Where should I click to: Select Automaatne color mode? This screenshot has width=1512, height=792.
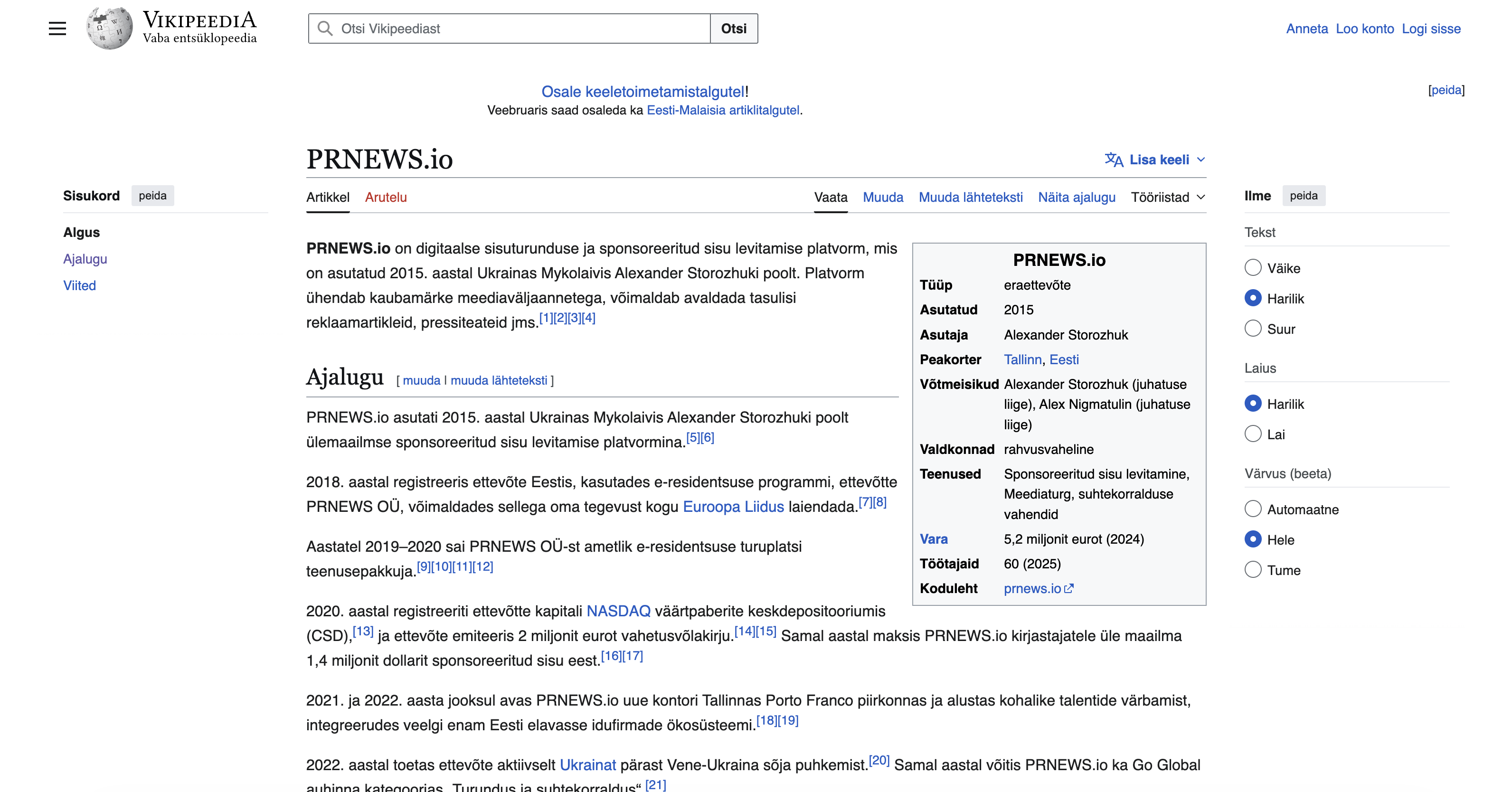(1253, 509)
